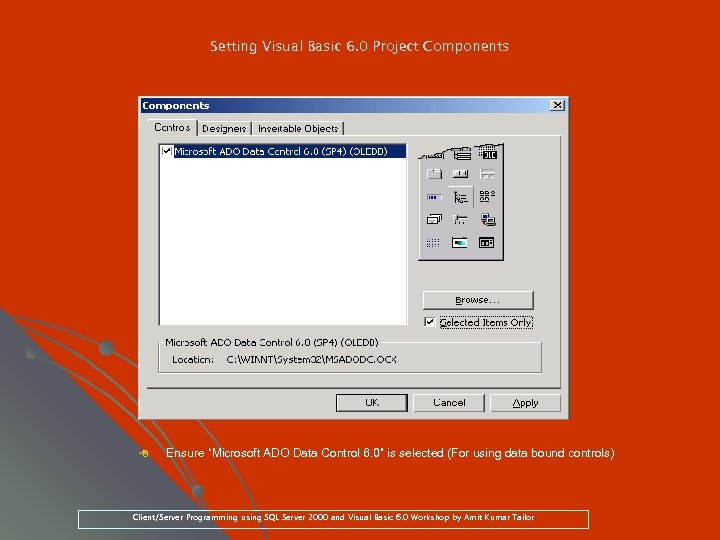Click the ProgressBar icon in toolbox picture
720x540 pixels.
tap(433, 197)
